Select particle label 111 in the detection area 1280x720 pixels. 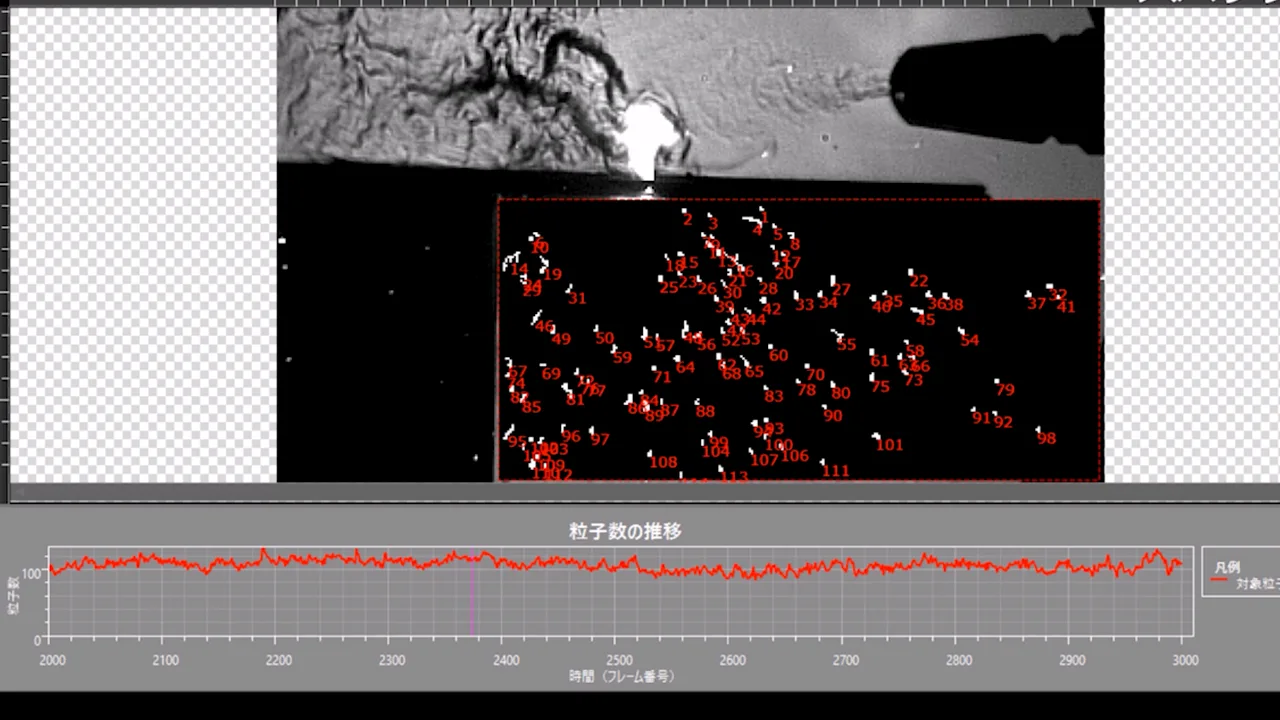(835, 471)
